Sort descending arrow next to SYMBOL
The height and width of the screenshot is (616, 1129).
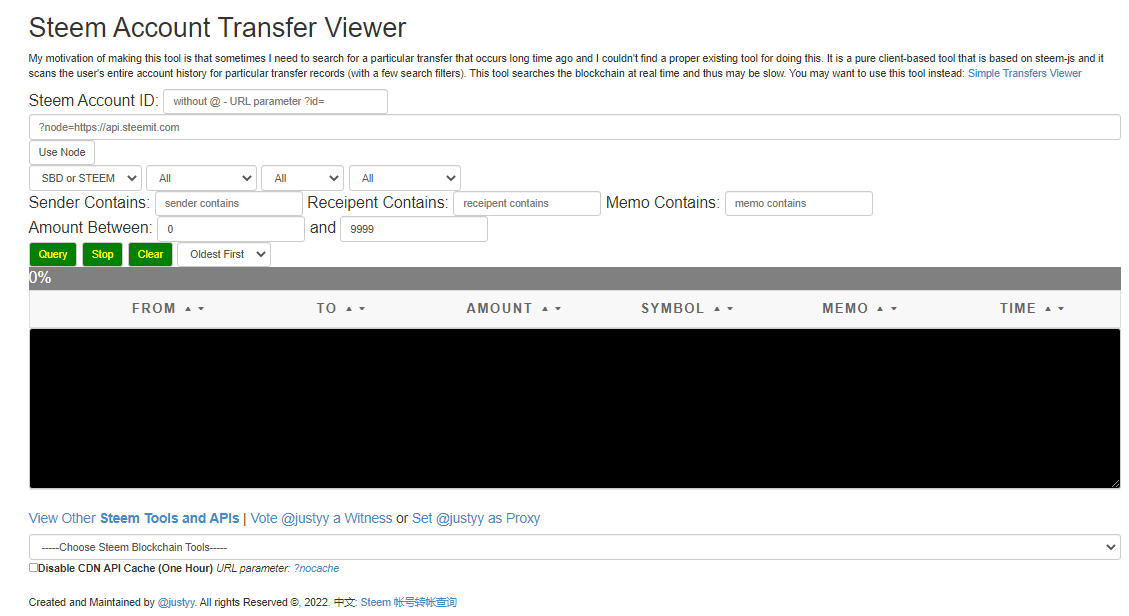[730, 309]
